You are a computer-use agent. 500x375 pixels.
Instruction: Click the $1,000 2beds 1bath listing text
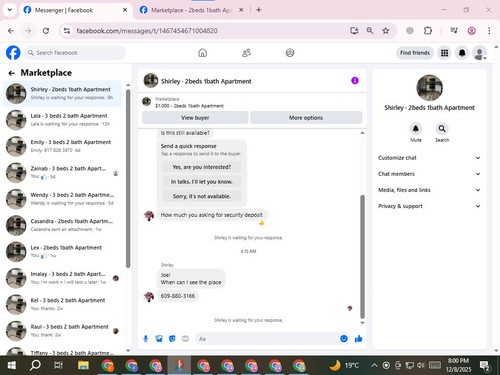tap(189, 106)
